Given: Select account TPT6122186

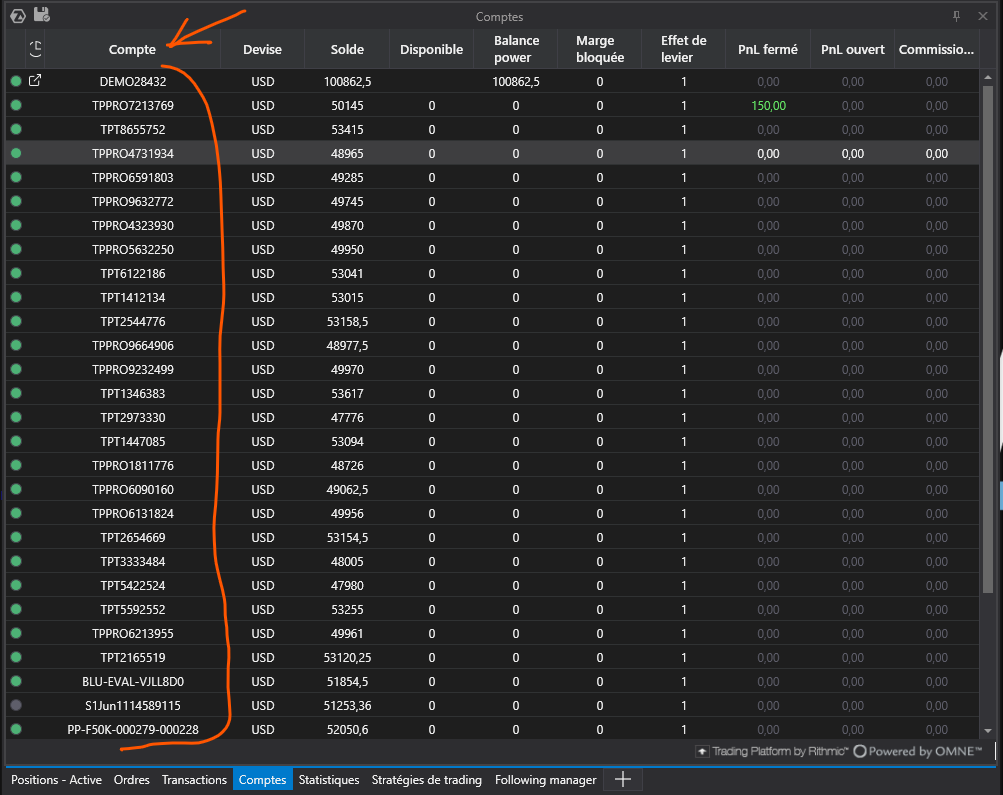Looking at the screenshot, I should pyautogui.click(x=493, y=273).
